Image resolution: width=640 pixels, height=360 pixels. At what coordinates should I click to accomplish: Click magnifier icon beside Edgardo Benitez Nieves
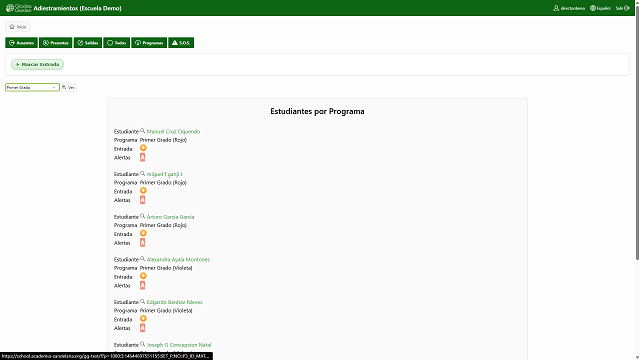click(x=142, y=302)
